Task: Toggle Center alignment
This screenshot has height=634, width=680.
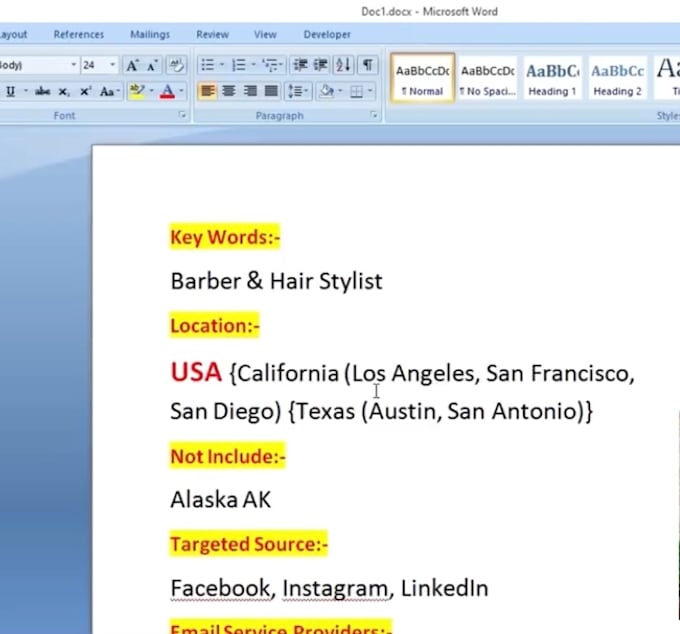Action: coord(229,91)
